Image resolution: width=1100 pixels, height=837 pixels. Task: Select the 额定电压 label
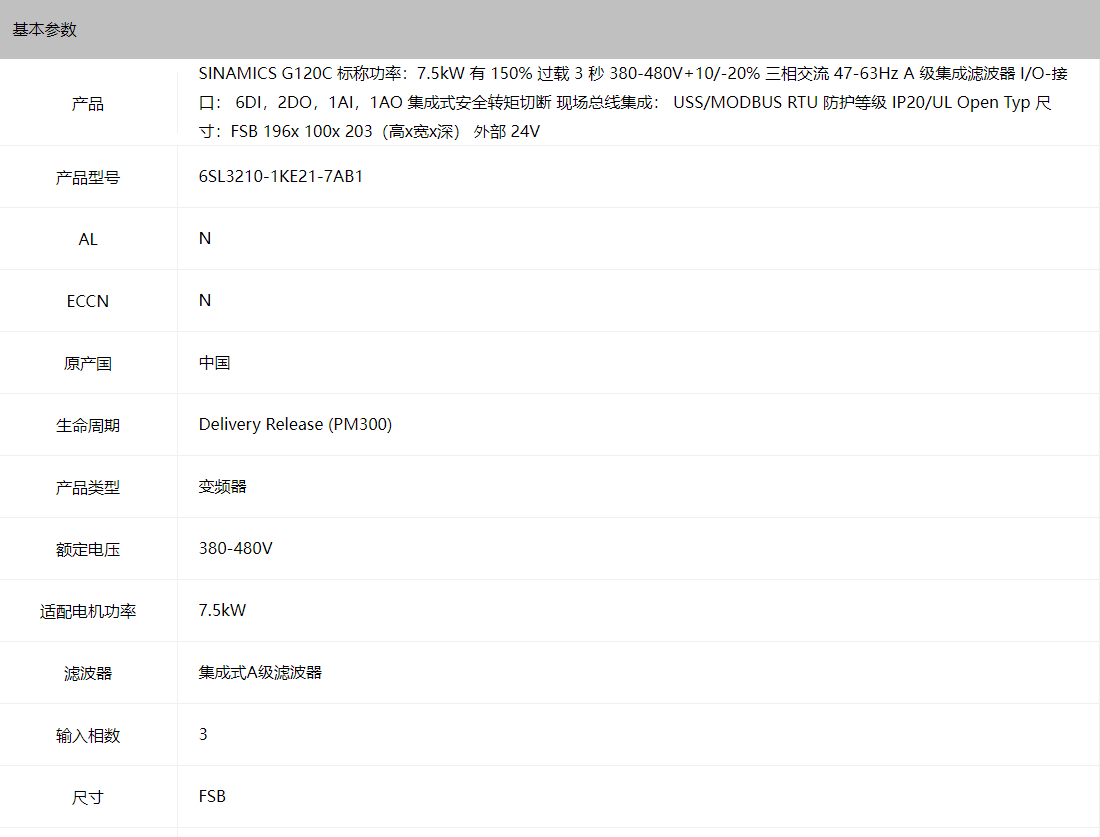88,549
